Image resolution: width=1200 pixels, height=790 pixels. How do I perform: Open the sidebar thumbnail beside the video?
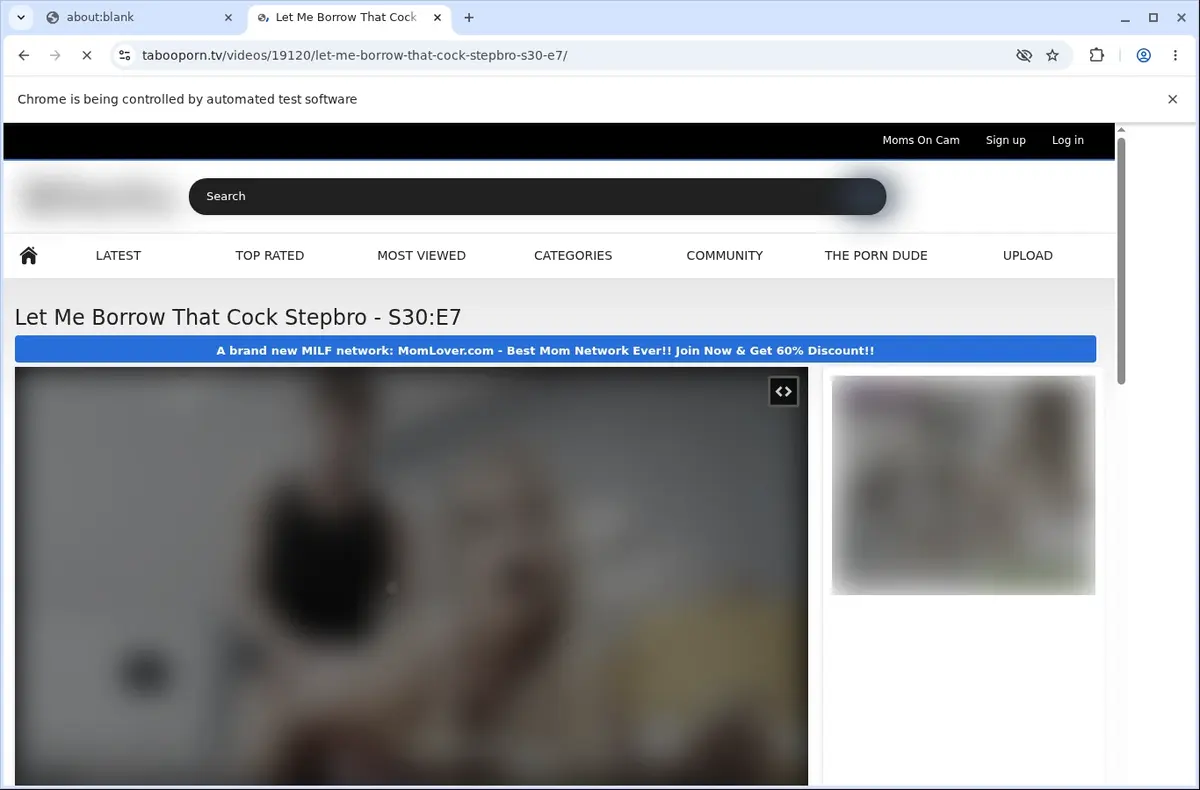(963, 485)
